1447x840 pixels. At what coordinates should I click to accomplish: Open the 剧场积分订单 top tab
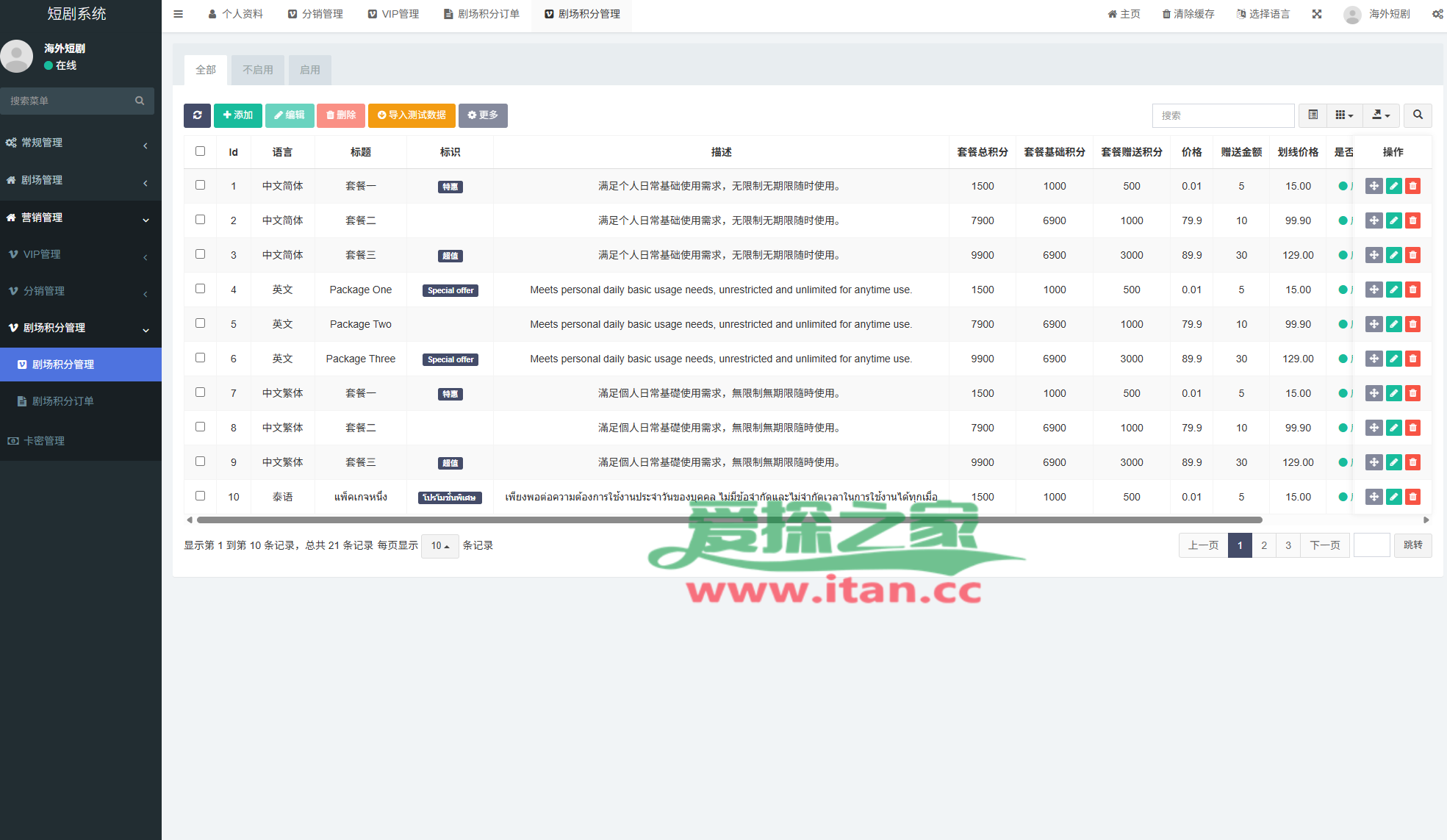tap(482, 14)
